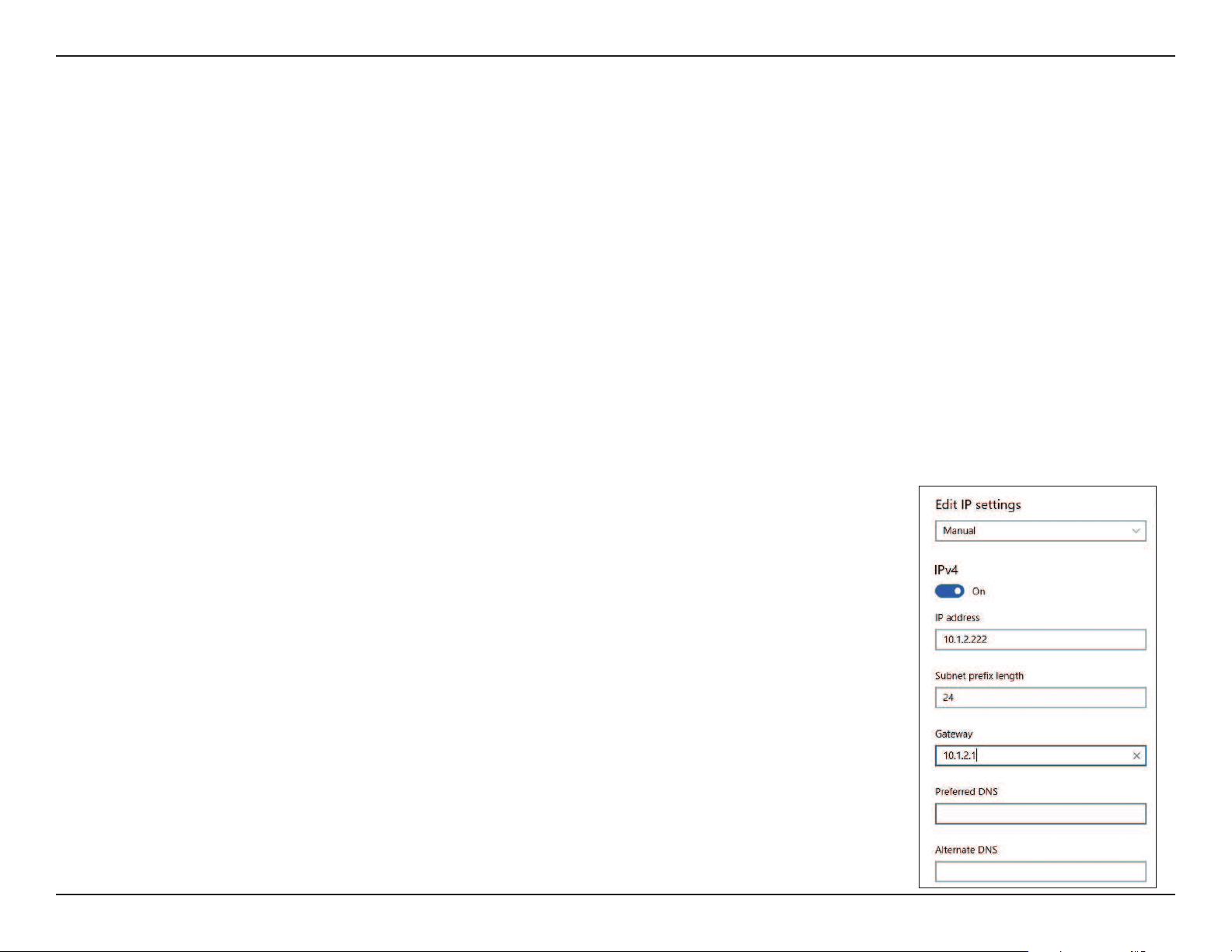Image resolution: width=1232 pixels, height=952 pixels.
Task: Click the IPv4 section label
Action: (x=946, y=570)
